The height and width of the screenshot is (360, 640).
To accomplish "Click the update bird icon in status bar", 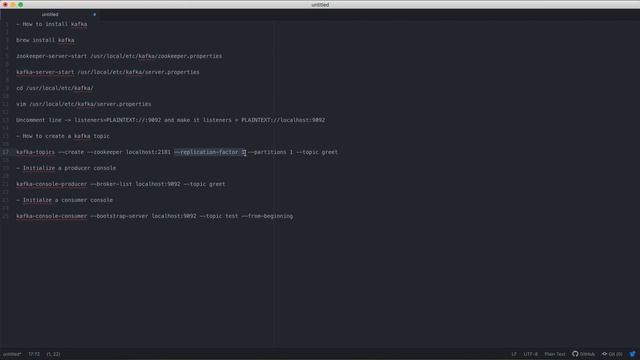I will (632, 354).
